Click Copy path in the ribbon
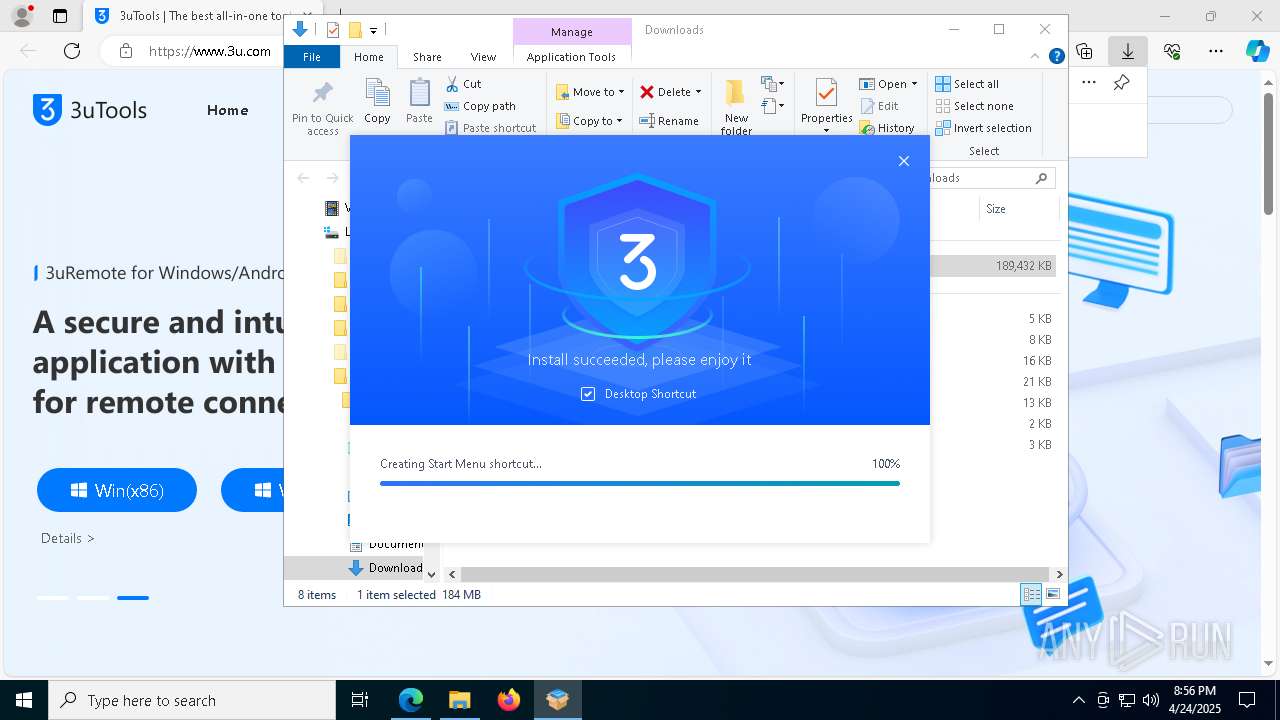1280x720 pixels. coord(480,106)
